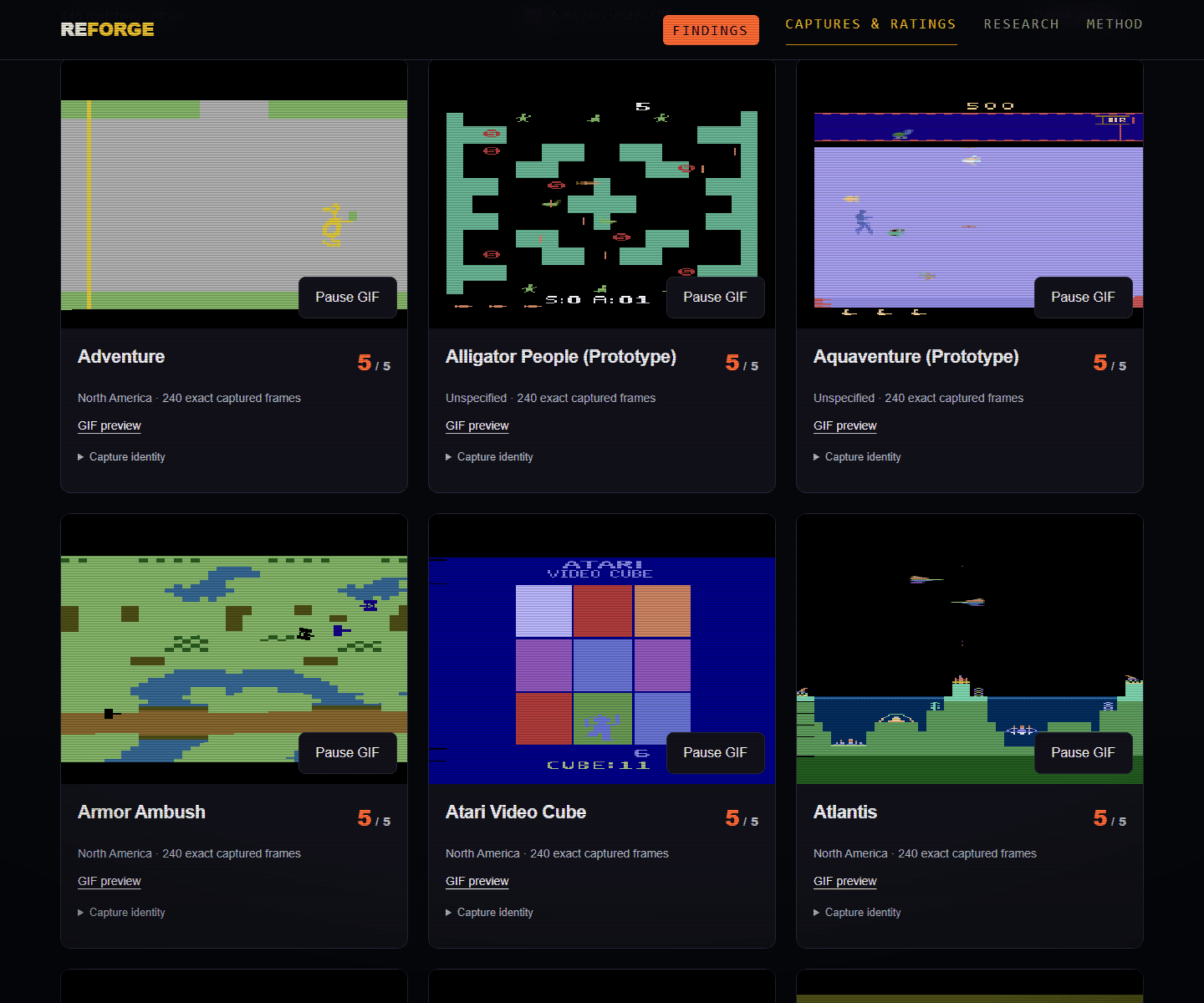The image size is (1204, 1003).
Task: Pause the Atlantis GIF
Action: pyautogui.click(x=1083, y=753)
